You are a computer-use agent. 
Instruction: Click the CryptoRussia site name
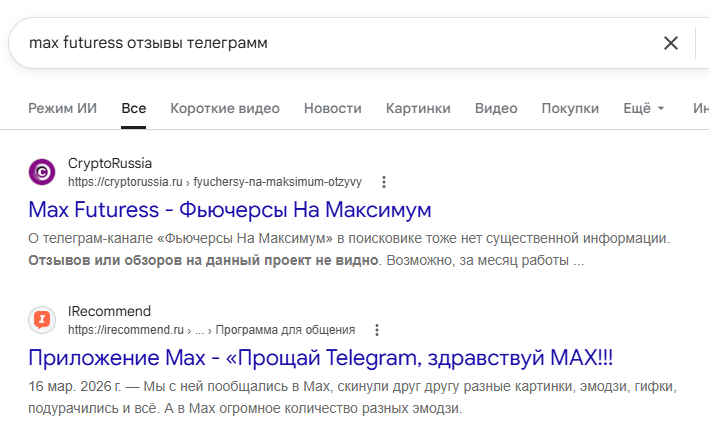[110, 163]
